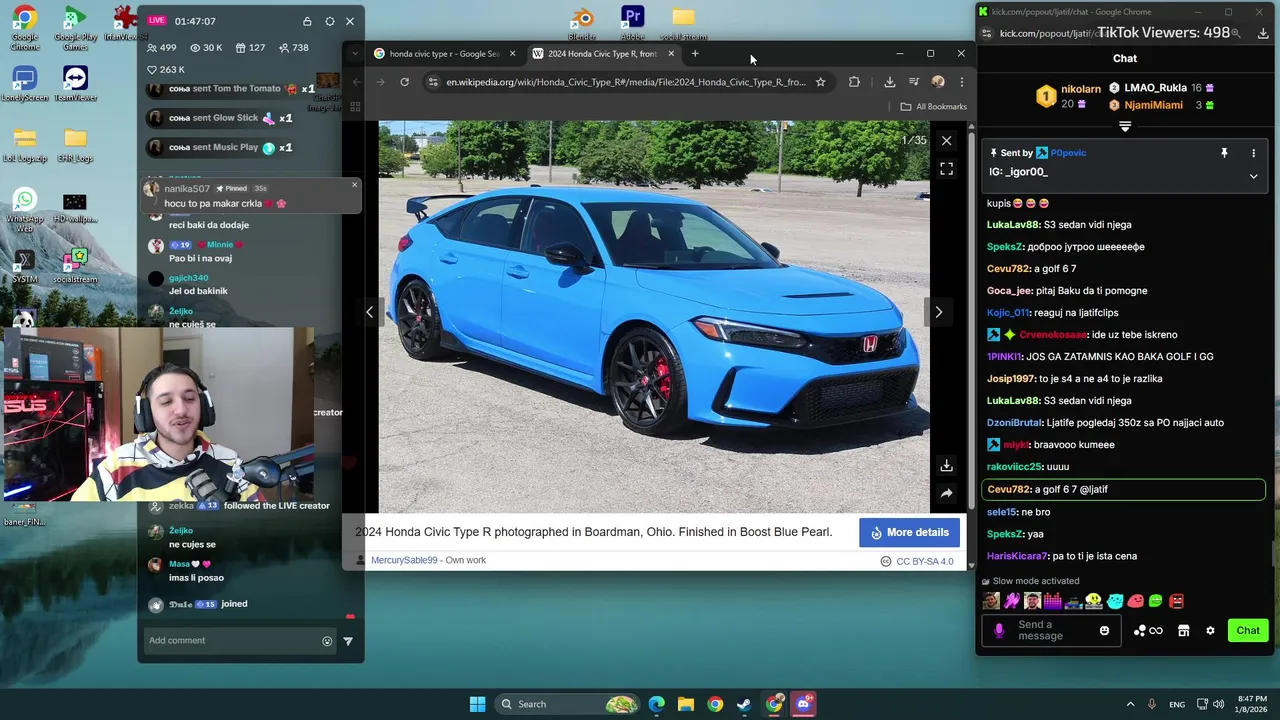Click the highlighted Cevu782 golf 6 7 message
Image resolution: width=1280 pixels, height=720 pixels.
1124,490
